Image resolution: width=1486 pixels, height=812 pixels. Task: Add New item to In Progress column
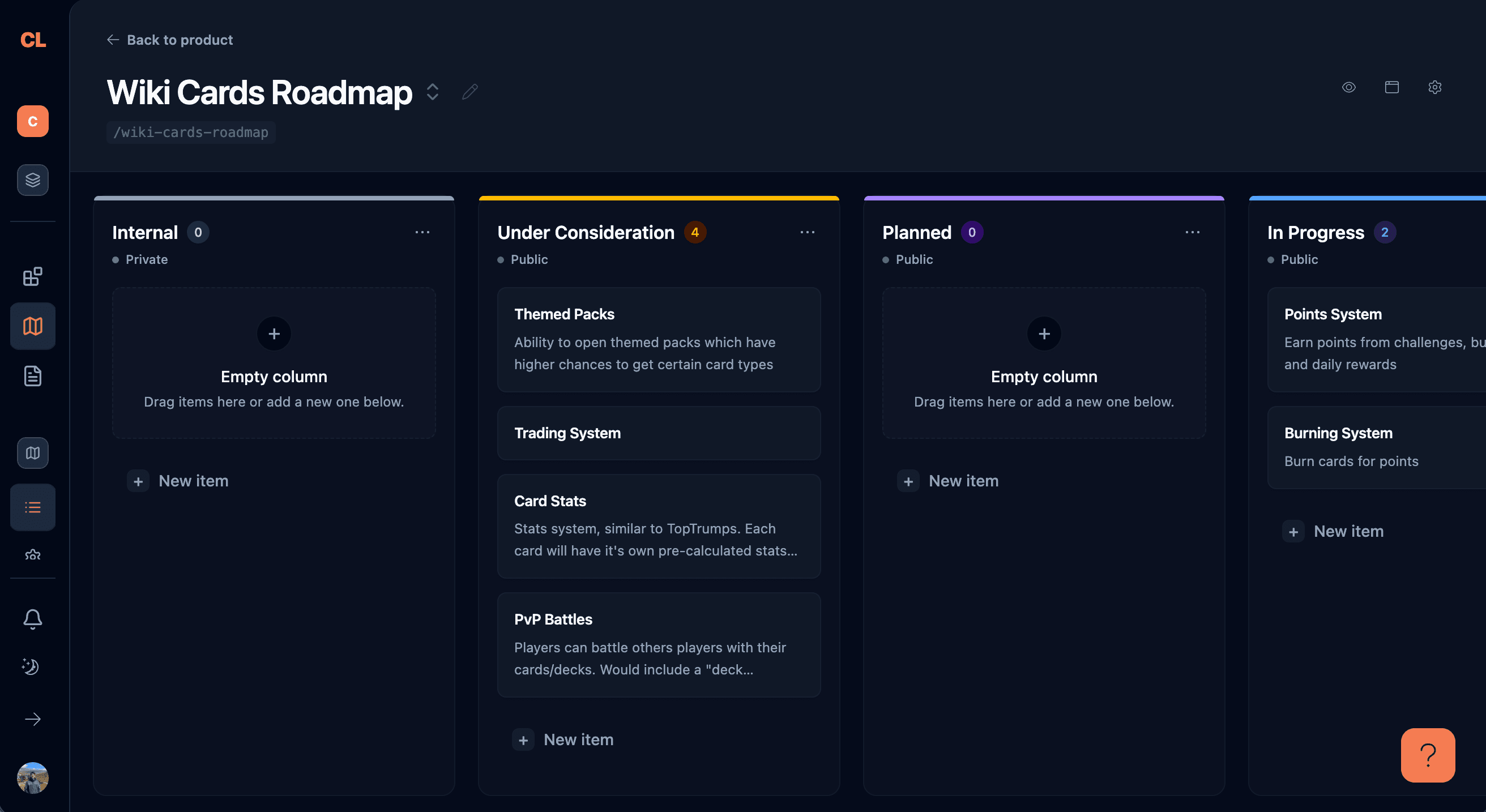coord(1334,532)
